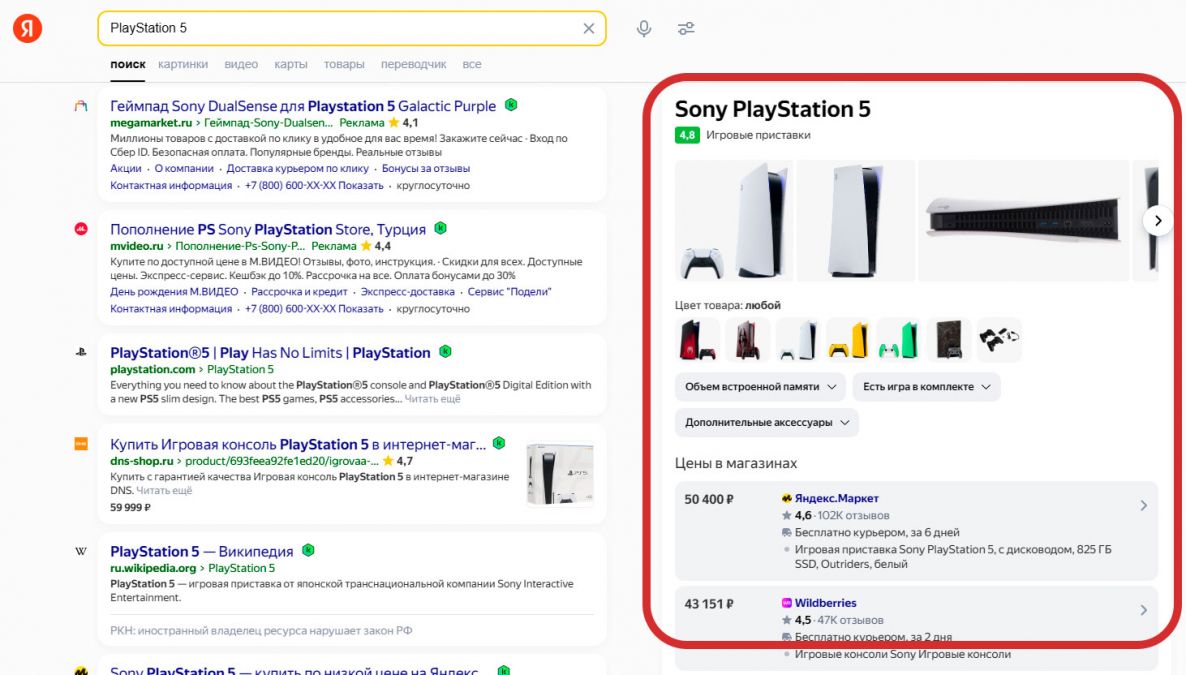
Task: Switch to the карты tab
Action: 290,64
